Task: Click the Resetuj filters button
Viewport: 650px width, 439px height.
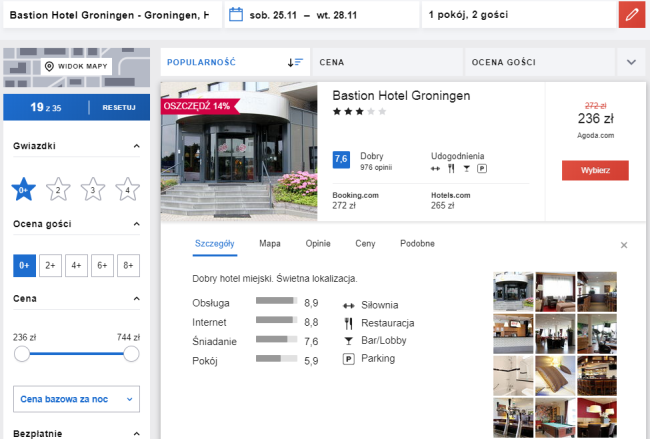Action: click(x=119, y=107)
